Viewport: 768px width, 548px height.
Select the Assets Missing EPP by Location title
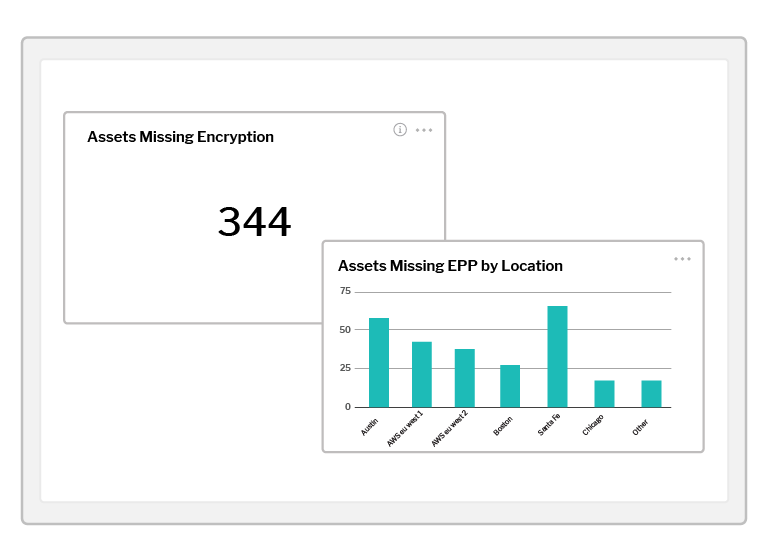(450, 266)
